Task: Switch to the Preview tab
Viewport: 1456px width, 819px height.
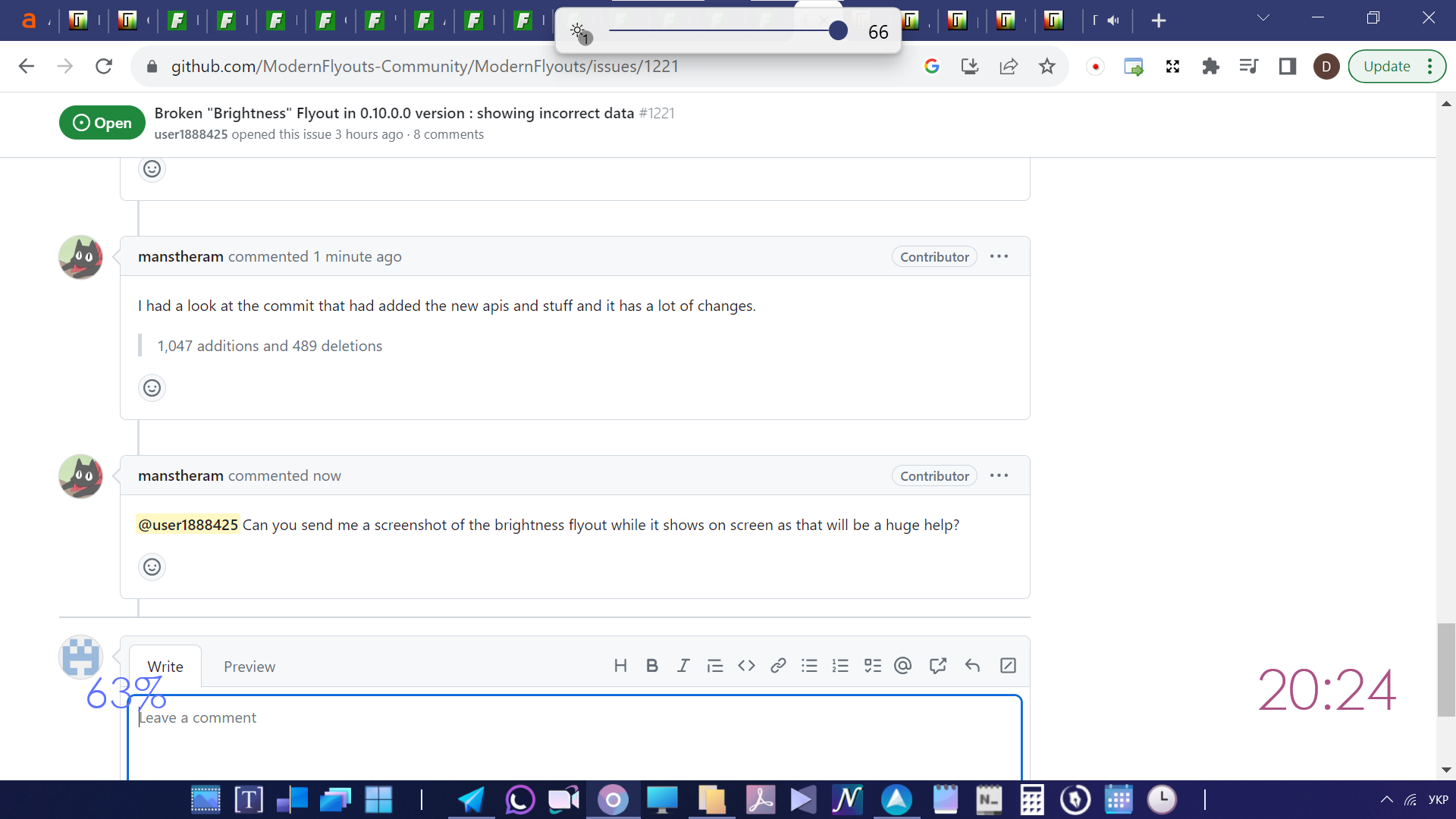Action: coord(249,667)
